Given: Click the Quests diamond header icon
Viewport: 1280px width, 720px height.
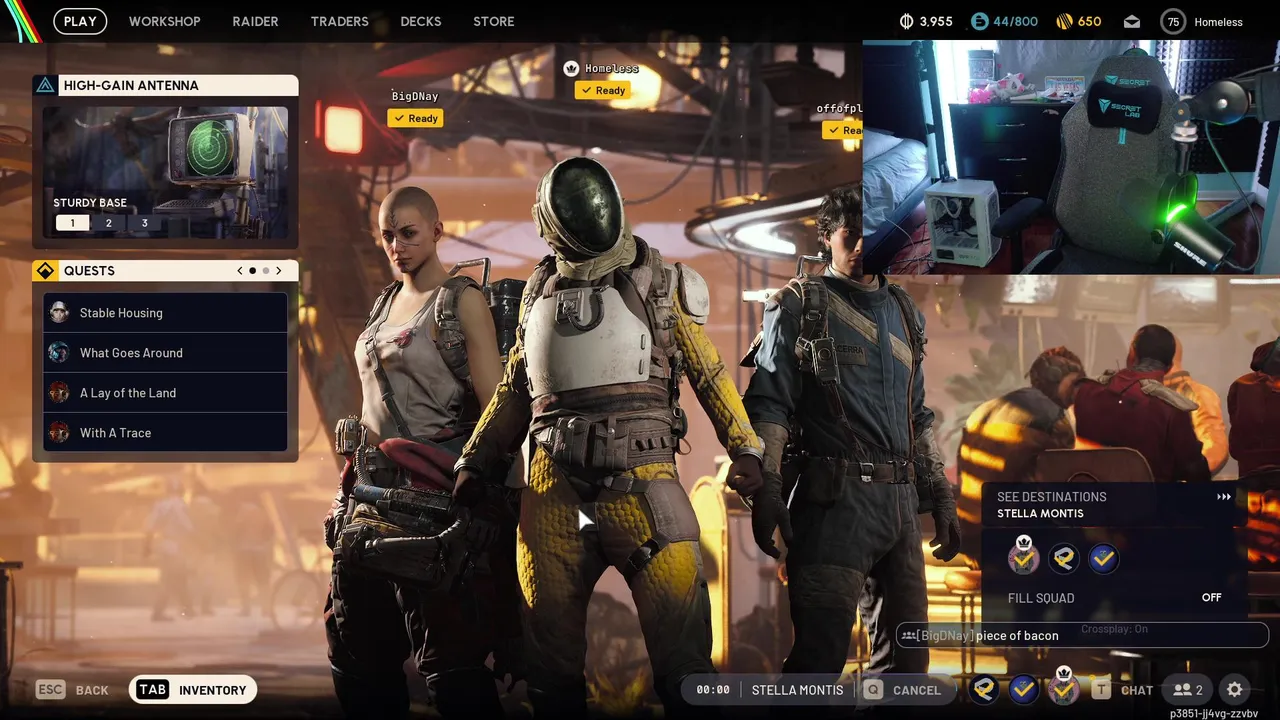Looking at the screenshot, I should coord(45,271).
